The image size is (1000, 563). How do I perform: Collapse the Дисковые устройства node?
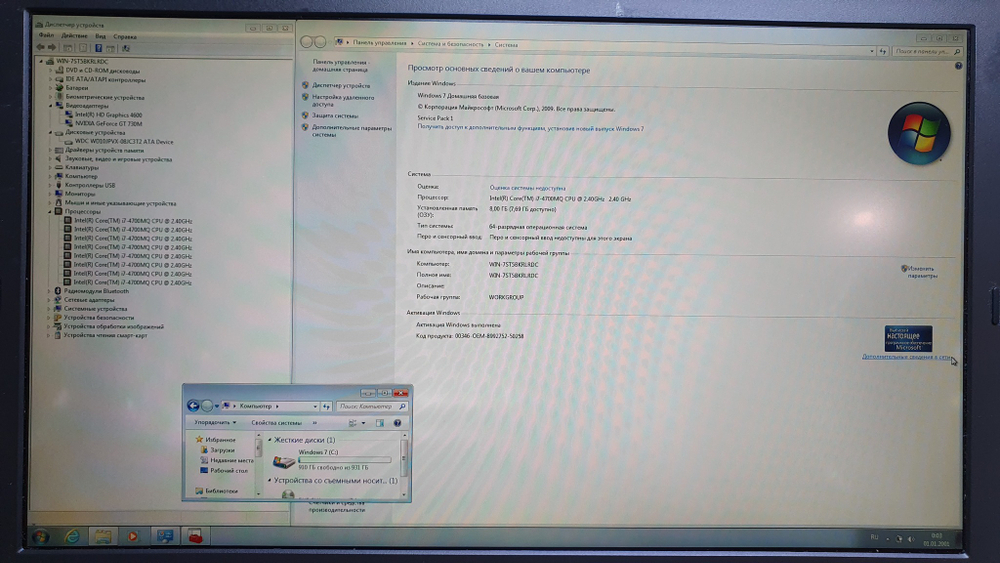[51, 133]
